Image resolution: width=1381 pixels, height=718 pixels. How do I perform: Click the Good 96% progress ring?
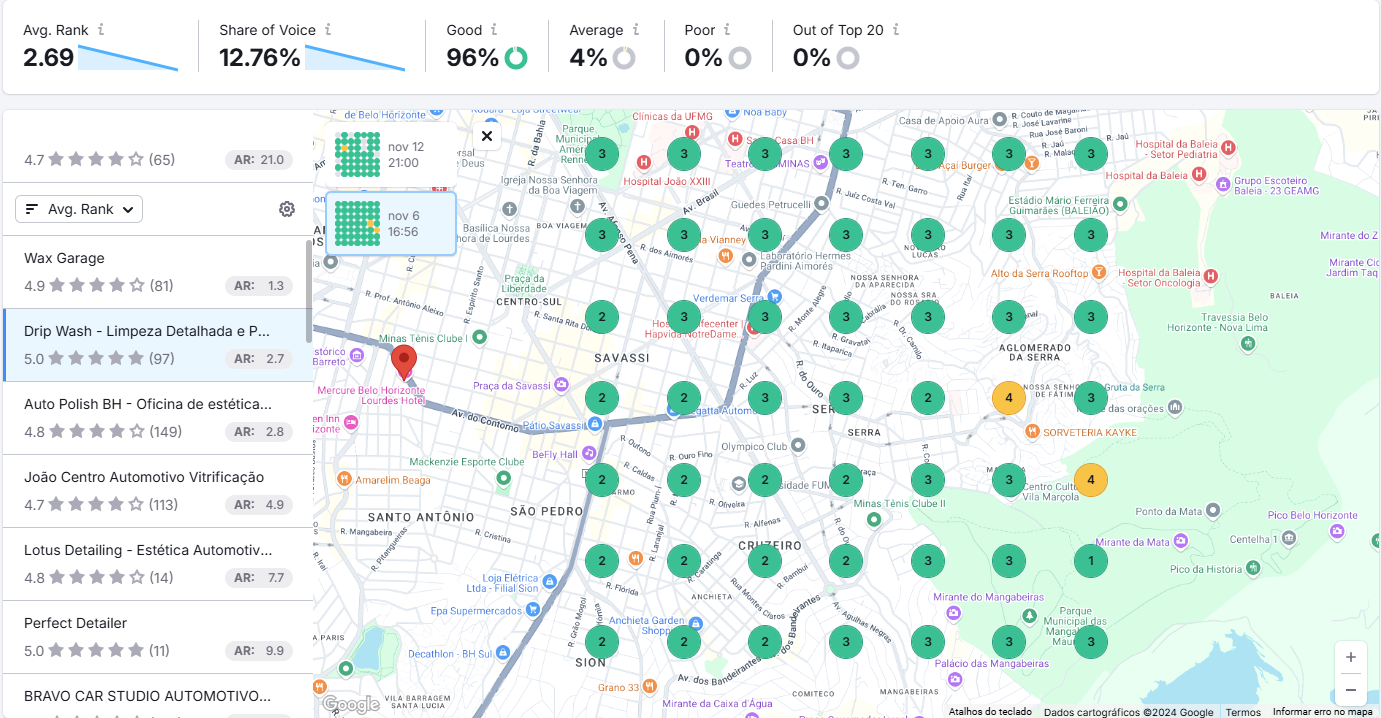516,57
